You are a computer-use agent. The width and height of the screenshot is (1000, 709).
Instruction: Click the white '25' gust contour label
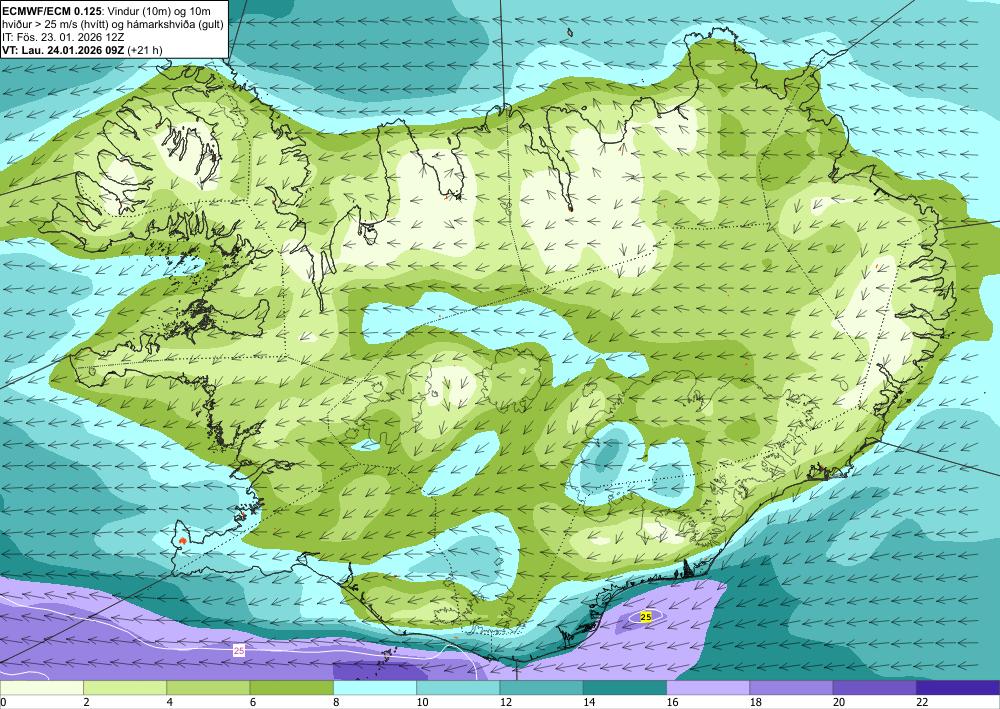(239, 651)
